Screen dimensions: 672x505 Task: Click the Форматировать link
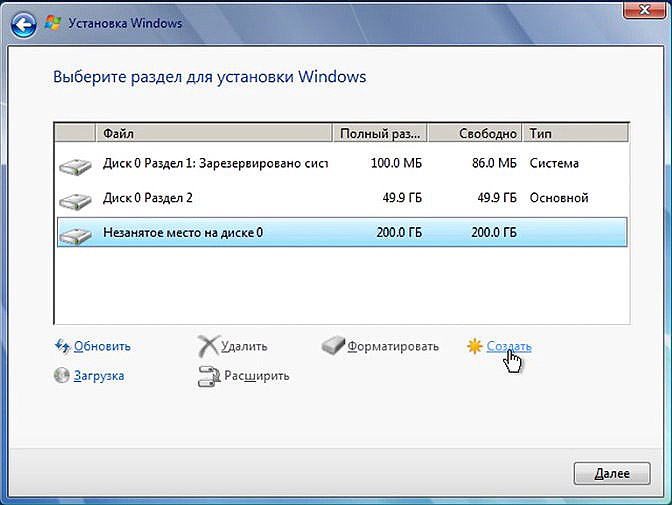click(393, 346)
